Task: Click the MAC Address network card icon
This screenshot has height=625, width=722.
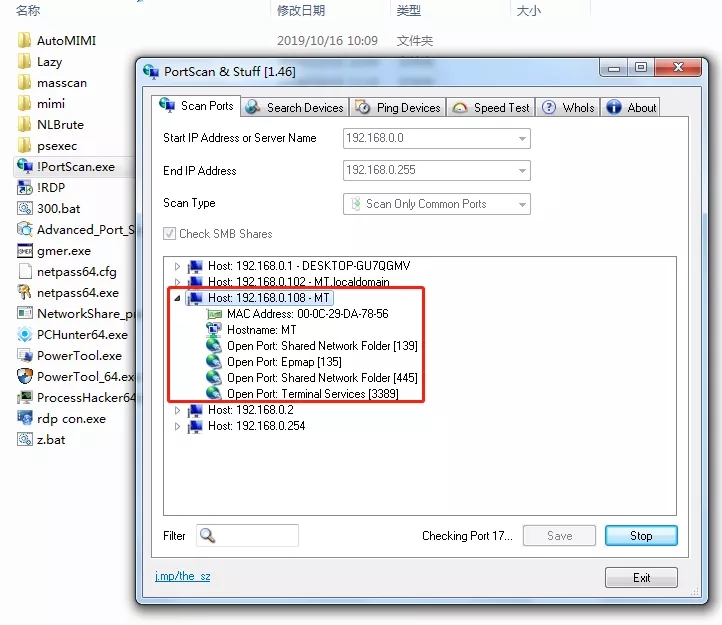Action: [213, 314]
